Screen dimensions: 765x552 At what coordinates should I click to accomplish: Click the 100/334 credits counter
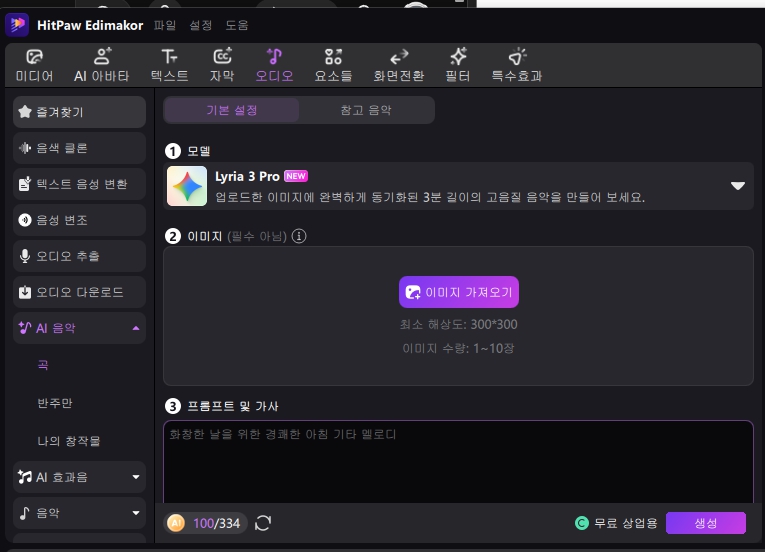coord(217,523)
